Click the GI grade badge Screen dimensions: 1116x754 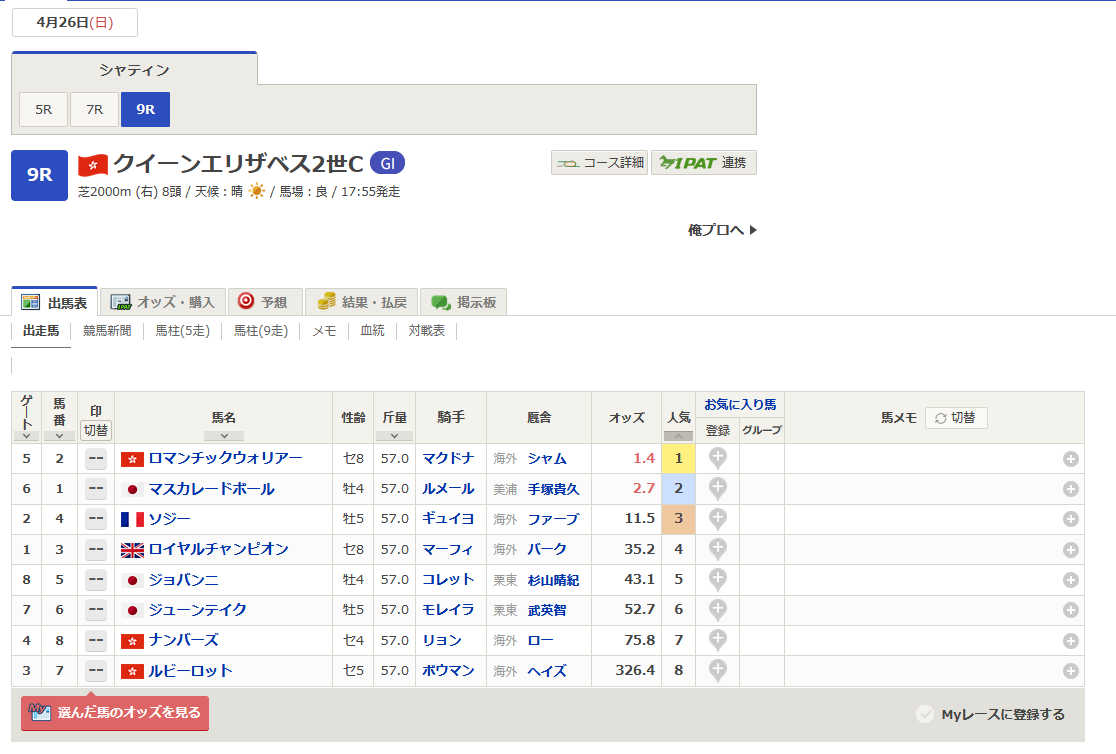point(387,163)
